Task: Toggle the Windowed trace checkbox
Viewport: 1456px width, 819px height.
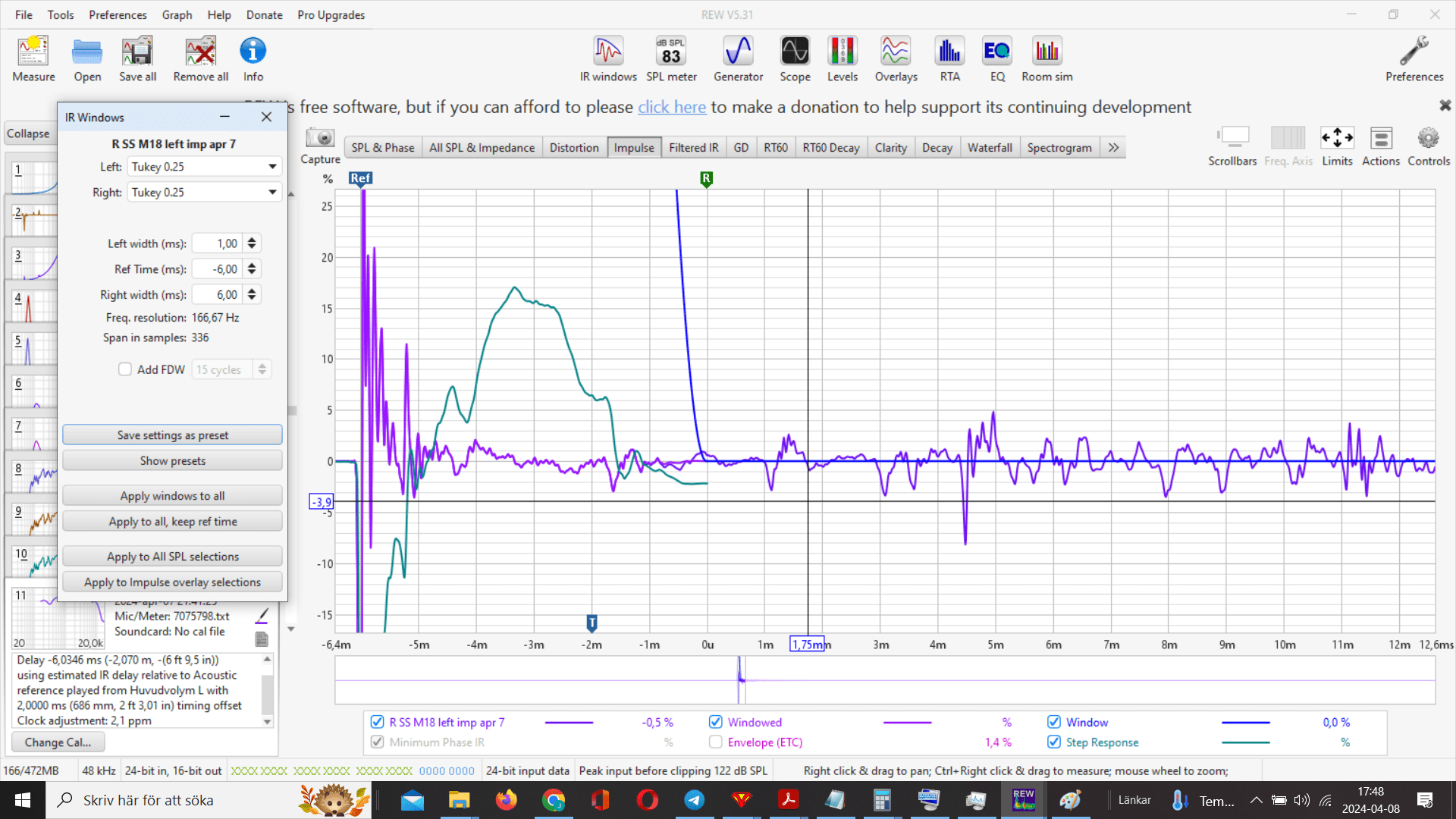Action: pyautogui.click(x=715, y=722)
